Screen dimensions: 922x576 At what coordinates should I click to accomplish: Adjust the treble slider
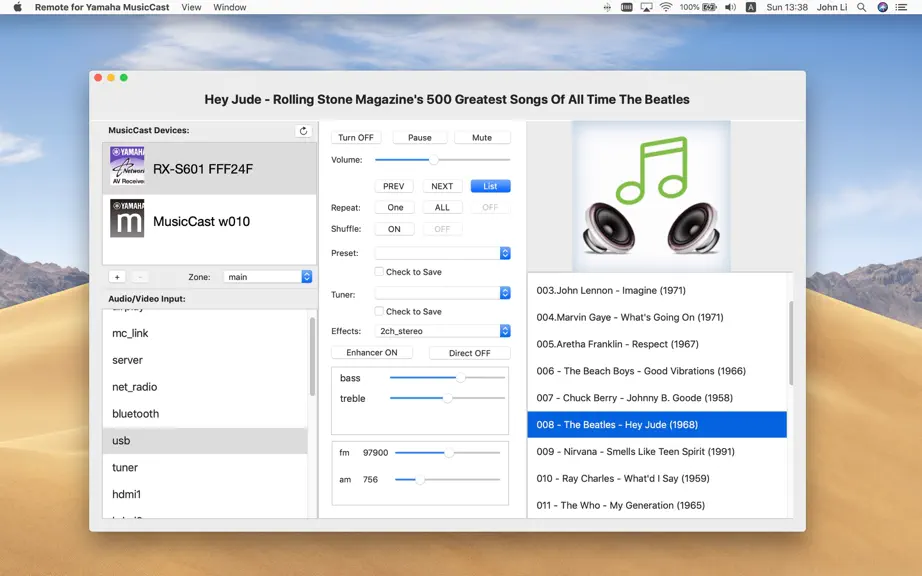(447, 398)
